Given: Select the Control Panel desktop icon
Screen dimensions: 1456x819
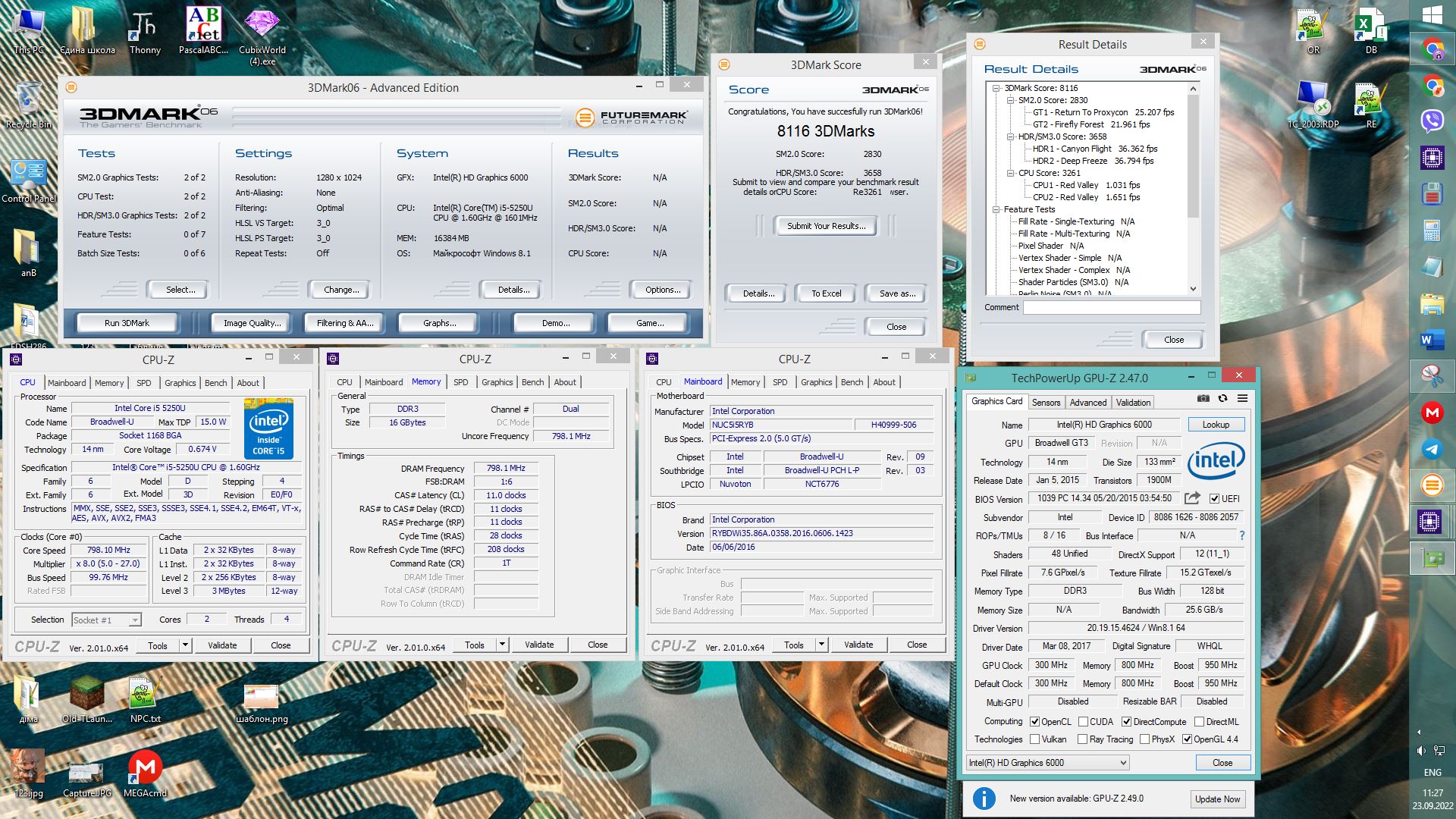Looking at the screenshot, I should [x=29, y=180].
